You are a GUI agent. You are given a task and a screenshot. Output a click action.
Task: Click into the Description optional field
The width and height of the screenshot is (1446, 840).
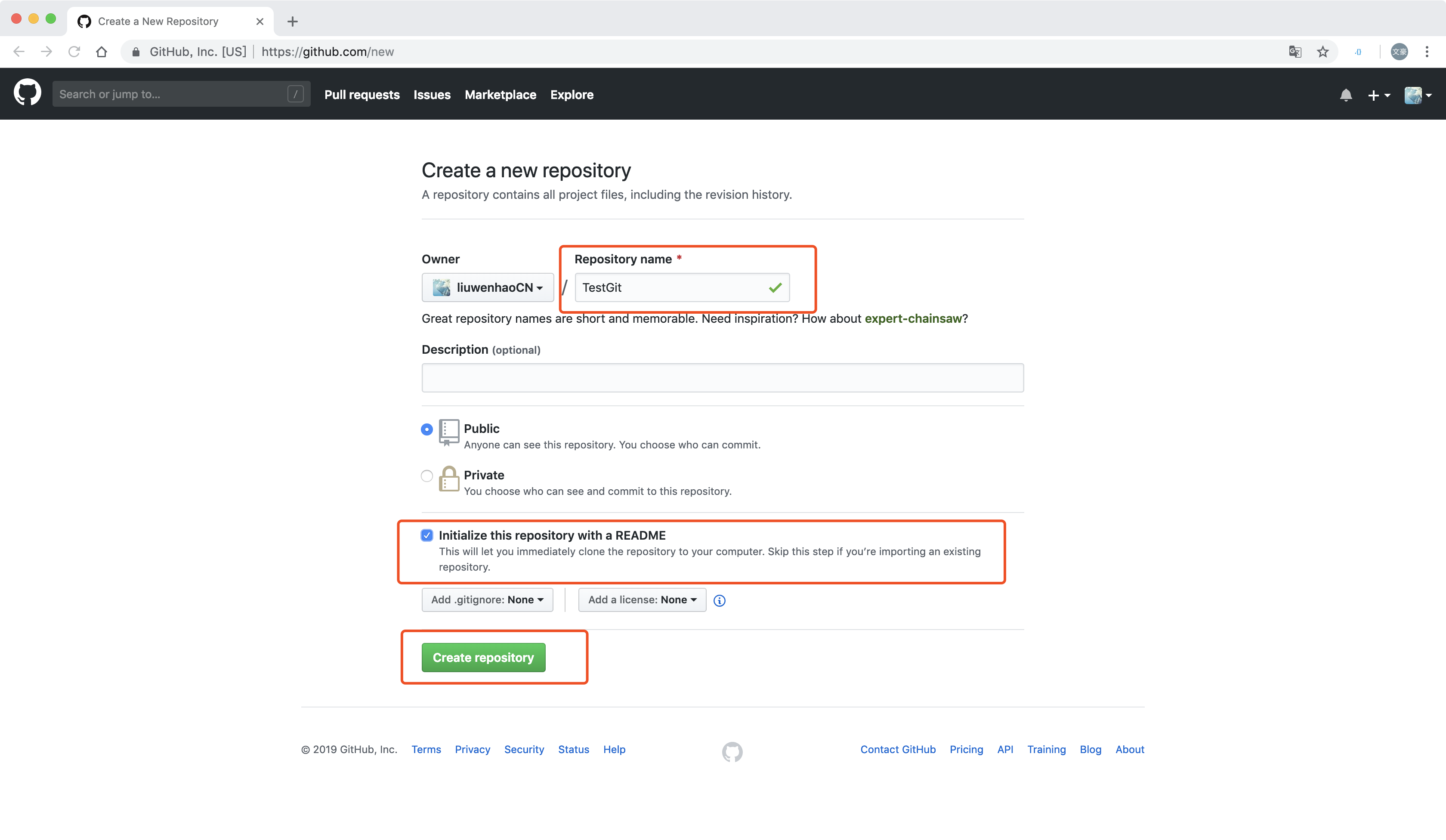coord(723,377)
